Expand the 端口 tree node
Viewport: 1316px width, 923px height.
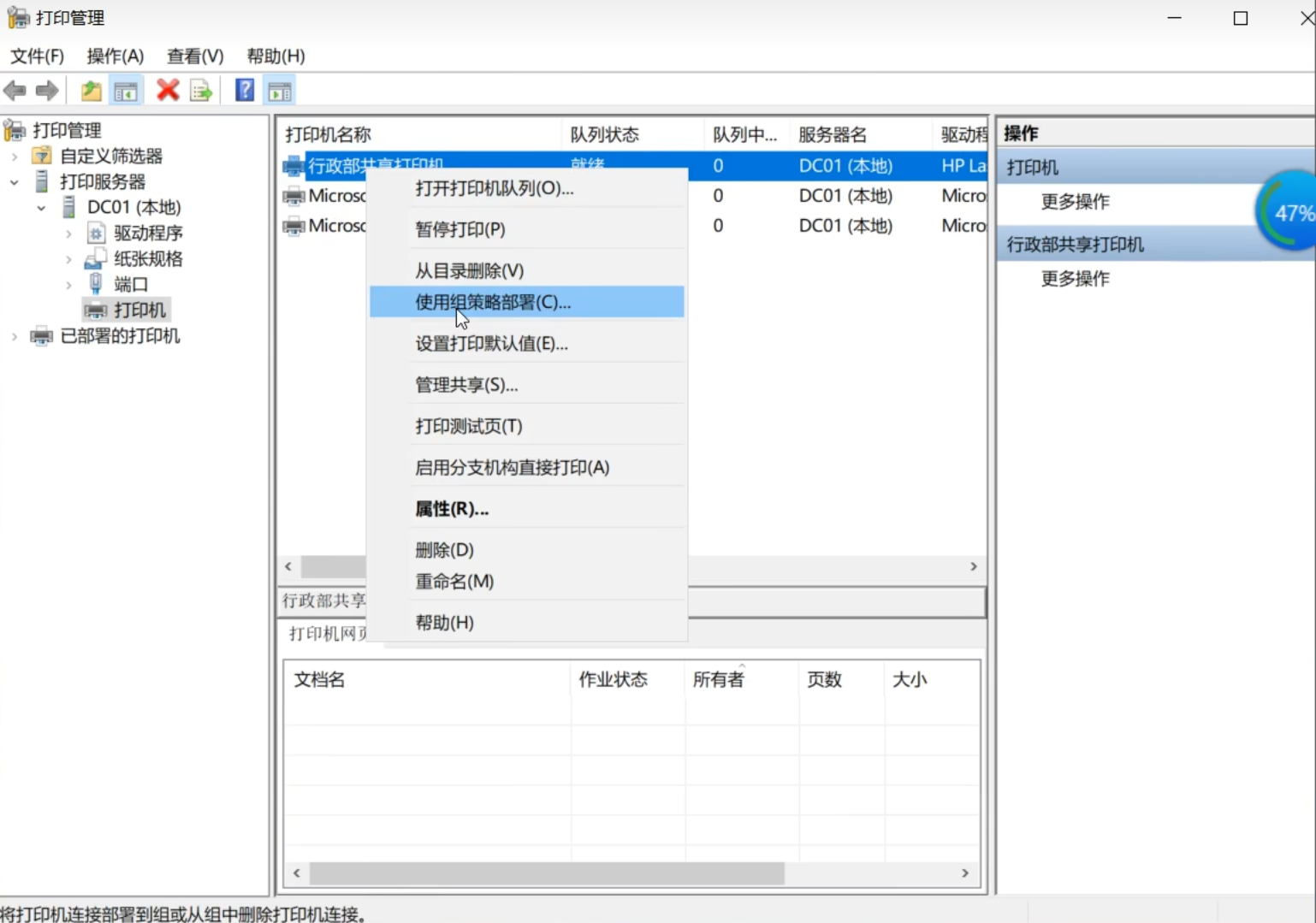[68, 285]
